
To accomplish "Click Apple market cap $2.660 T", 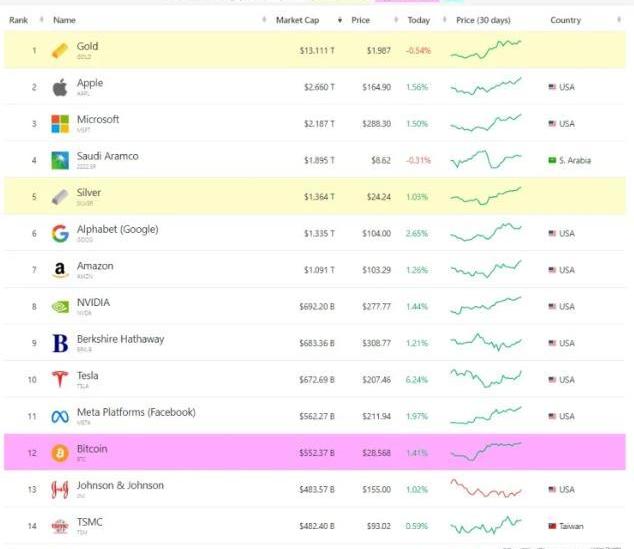I will 319,87.
